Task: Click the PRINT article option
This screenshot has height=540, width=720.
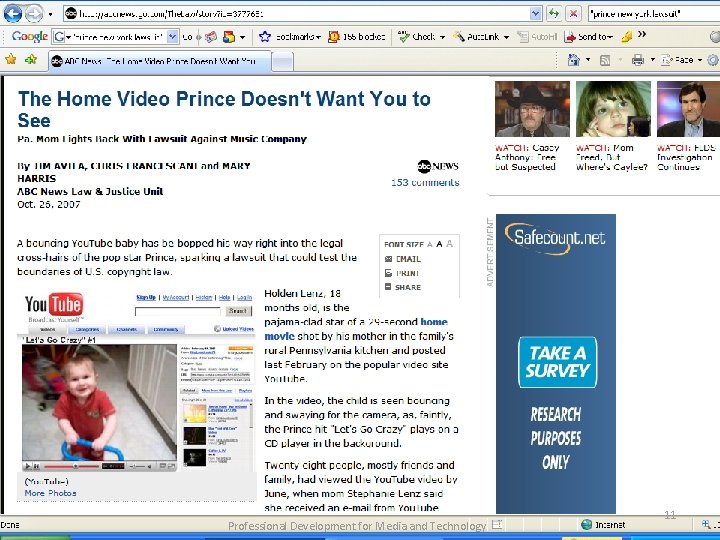Action: pyautogui.click(x=402, y=273)
